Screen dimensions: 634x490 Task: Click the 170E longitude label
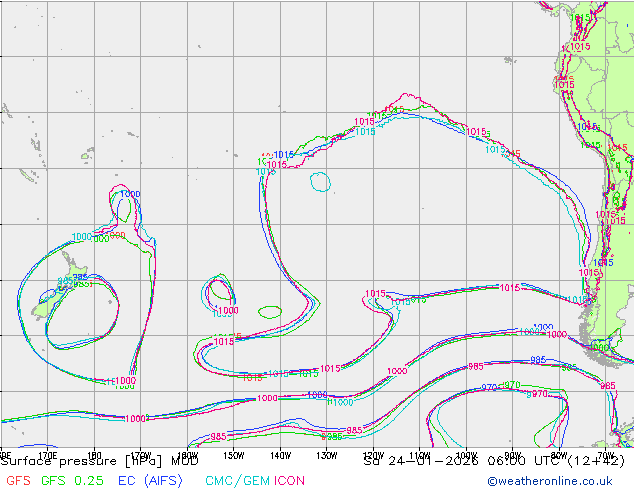point(47,455)
